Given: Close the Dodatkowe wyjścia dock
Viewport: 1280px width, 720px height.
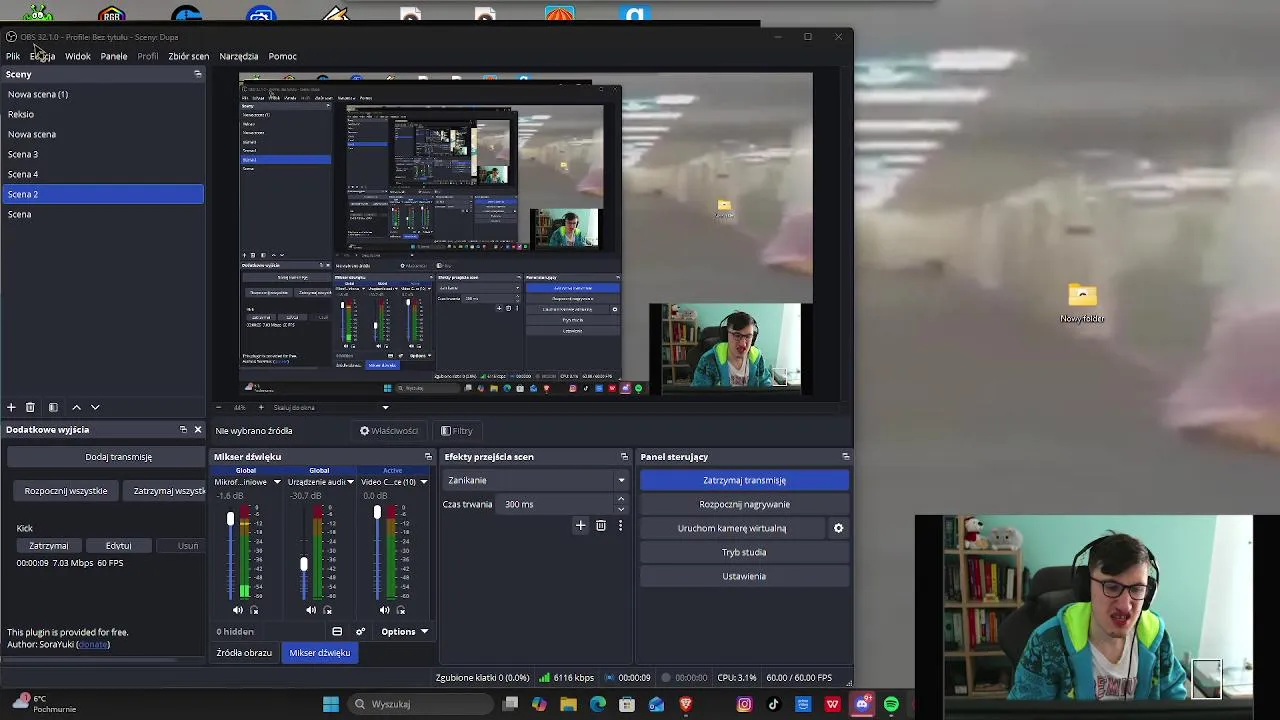Looking at the screenshot, I should [x=197, y=429].
